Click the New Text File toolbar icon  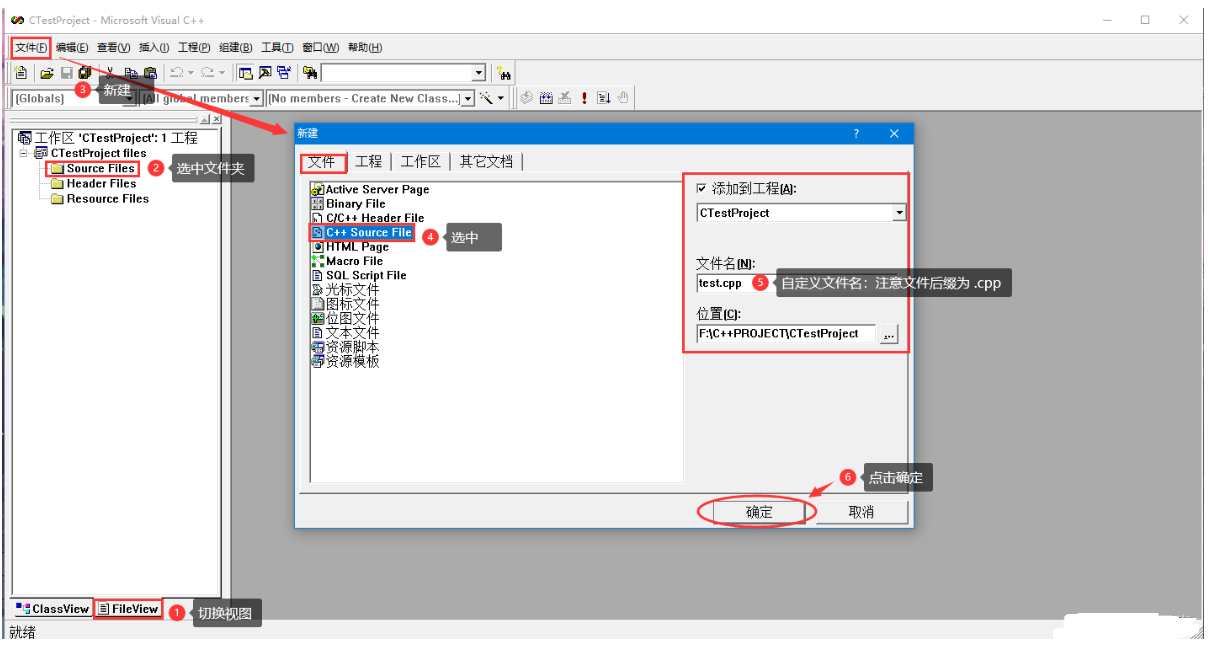click(x=20, y=72)
